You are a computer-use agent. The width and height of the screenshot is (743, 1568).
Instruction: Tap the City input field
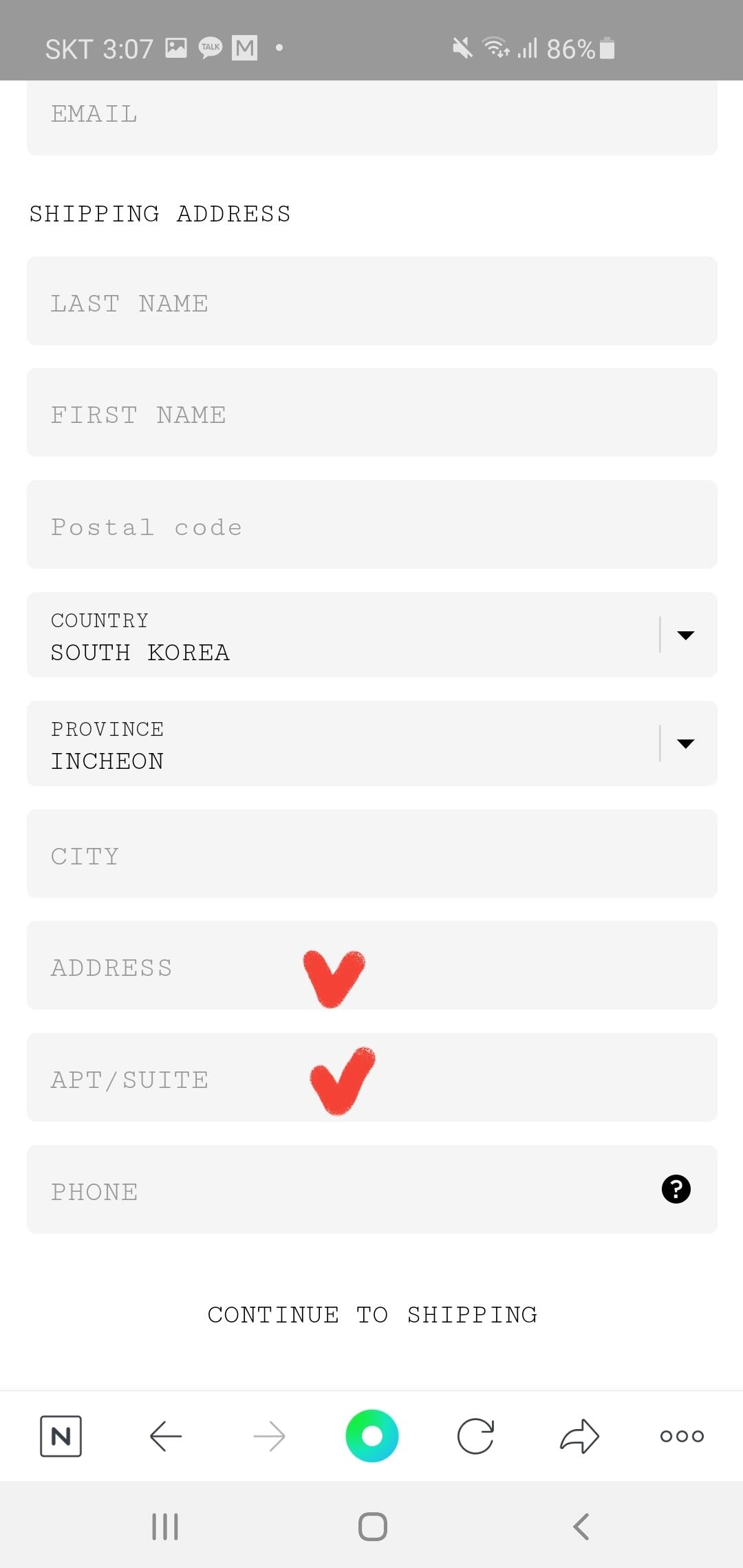tap(371, 854)
